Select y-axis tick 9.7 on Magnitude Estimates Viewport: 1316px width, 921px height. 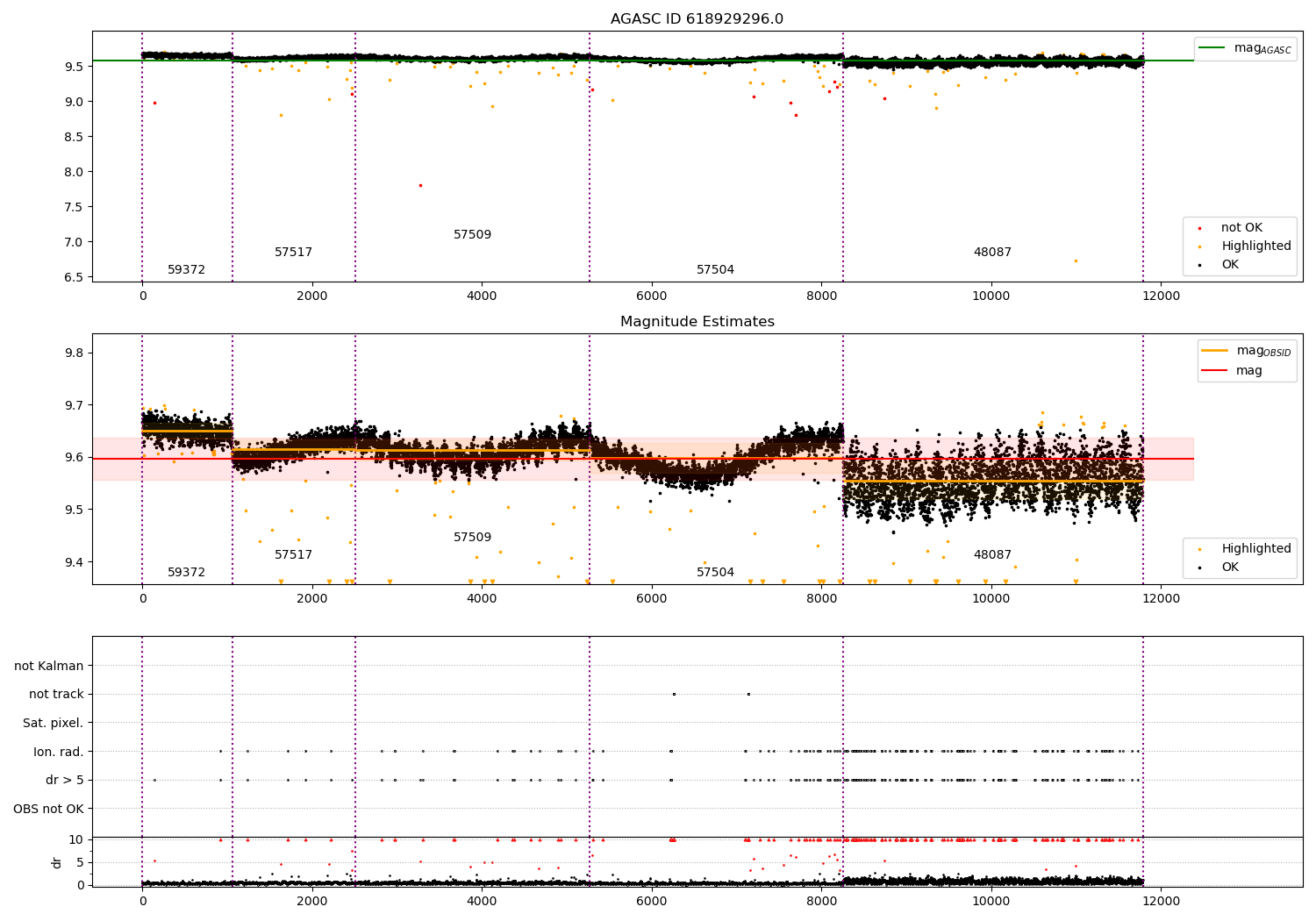point(74,405)
